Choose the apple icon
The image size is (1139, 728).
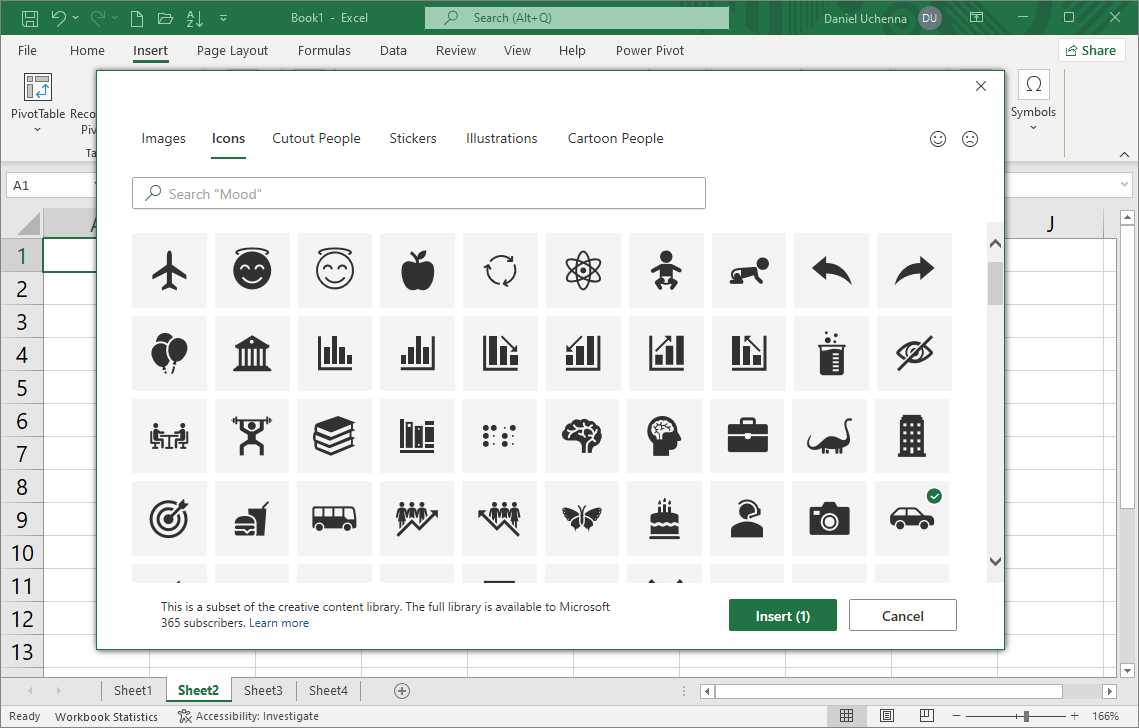(x=417, y=270)
